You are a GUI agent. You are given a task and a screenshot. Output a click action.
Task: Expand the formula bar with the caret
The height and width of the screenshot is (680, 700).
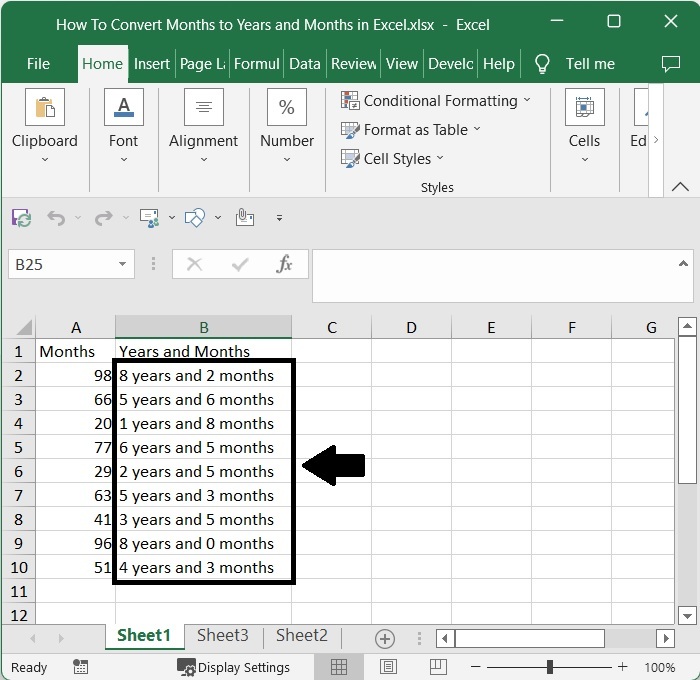(683, 263)
